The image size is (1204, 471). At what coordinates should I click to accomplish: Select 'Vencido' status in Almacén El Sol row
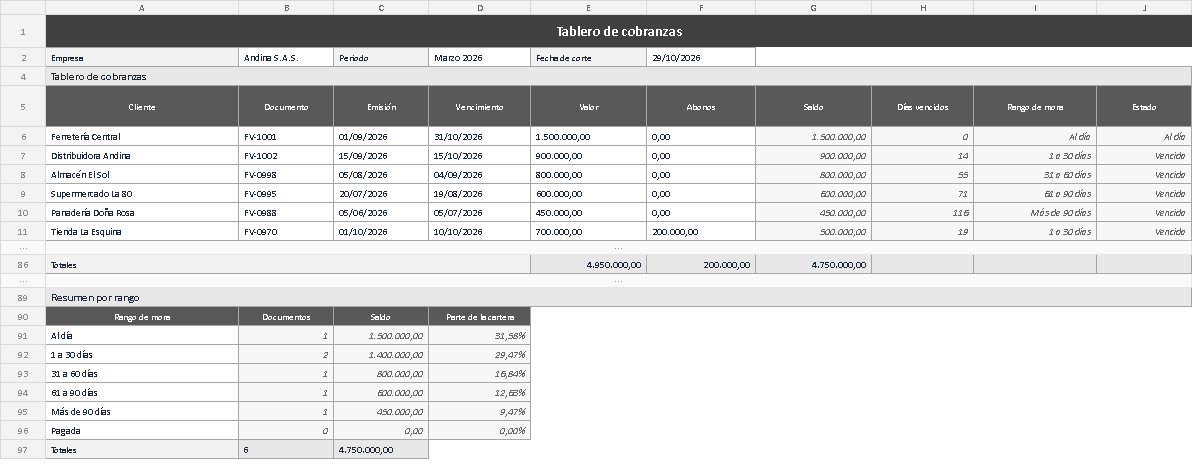tap(1144, 175)
